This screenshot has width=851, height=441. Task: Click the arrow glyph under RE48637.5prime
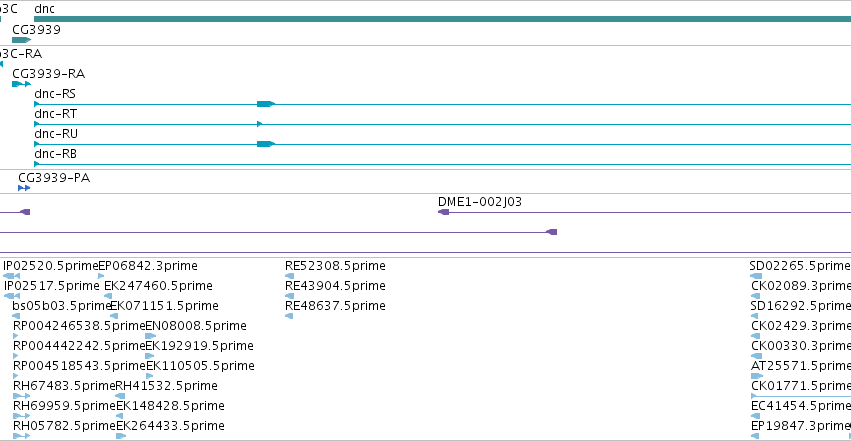point(289,316)
